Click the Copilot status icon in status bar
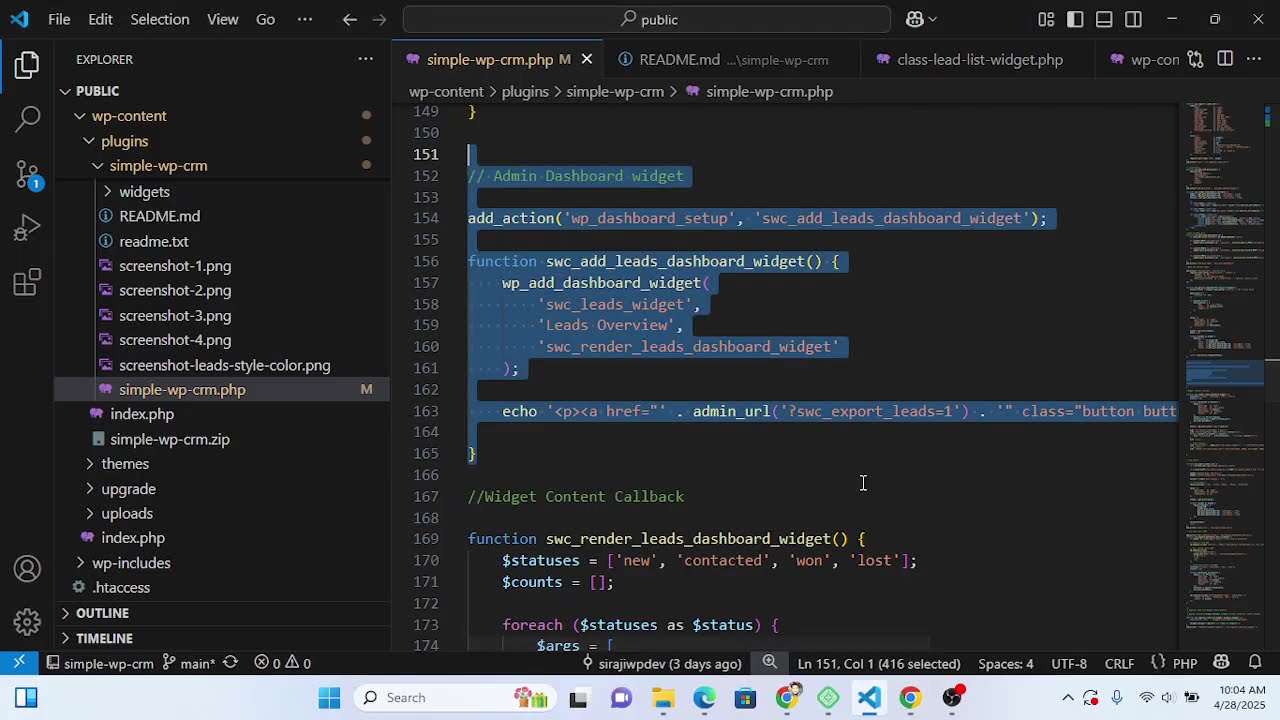This screenshot has height=720, width=1280. click(1221, 663)
